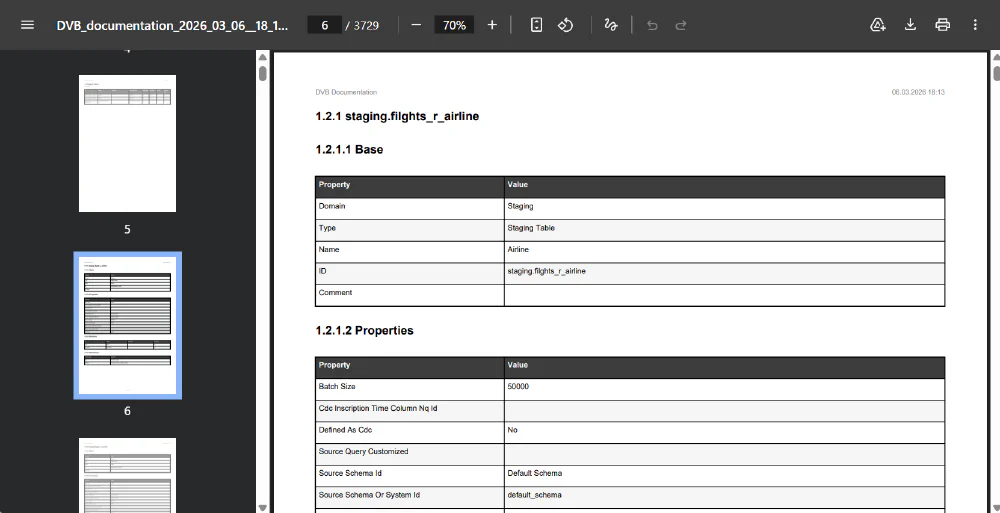
Task: Click the '06.03.2026 18:13' timestamp
Action: pos(918,93)
